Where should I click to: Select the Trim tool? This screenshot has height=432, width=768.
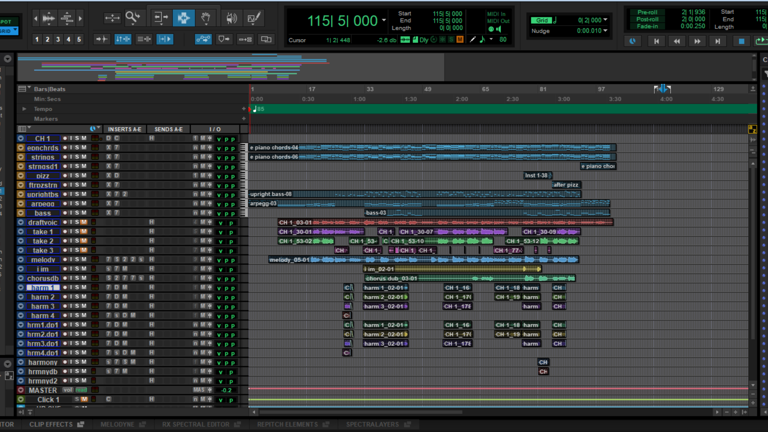point(159,17)
